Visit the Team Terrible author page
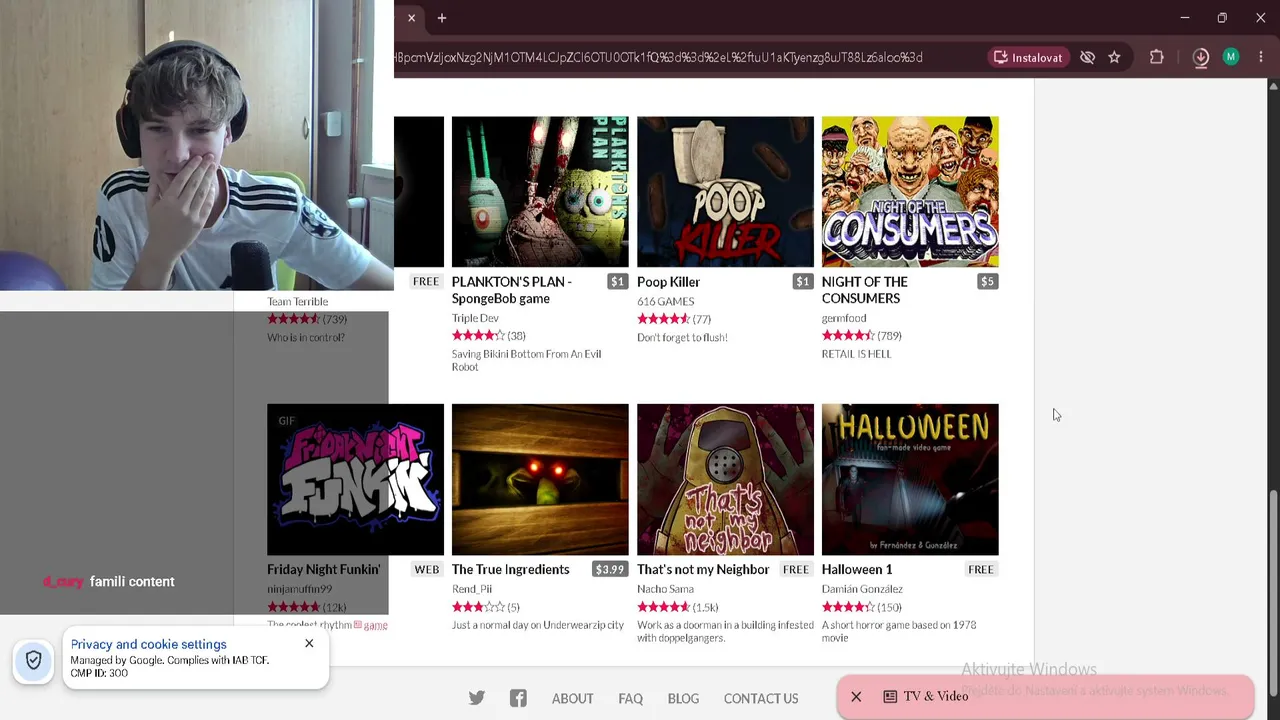 pos(297,301)
